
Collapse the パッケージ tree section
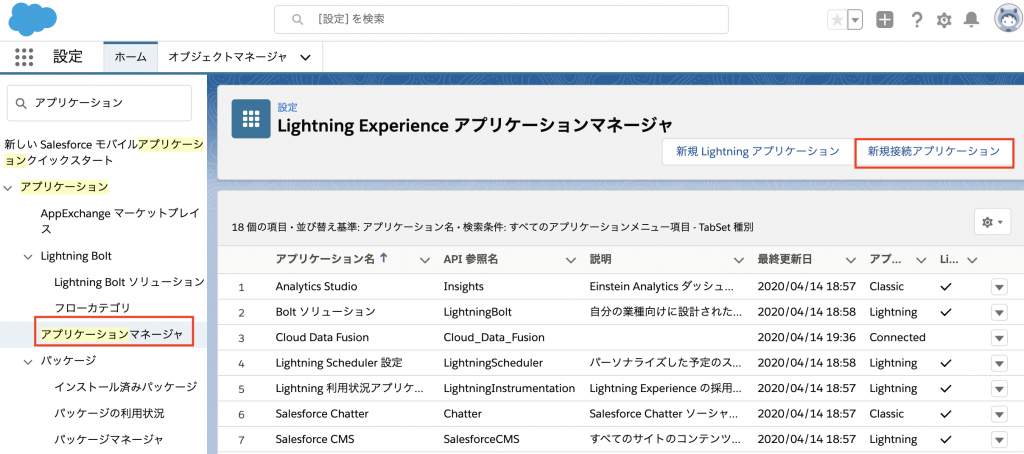28,360
